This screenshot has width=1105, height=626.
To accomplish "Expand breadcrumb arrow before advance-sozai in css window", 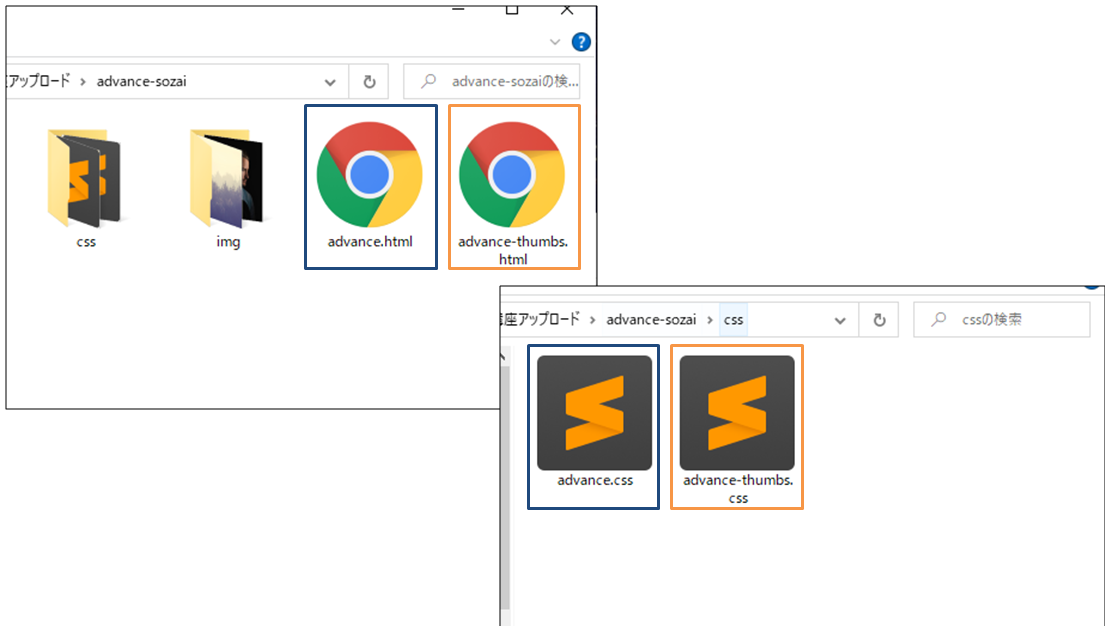I will (593, 320).
